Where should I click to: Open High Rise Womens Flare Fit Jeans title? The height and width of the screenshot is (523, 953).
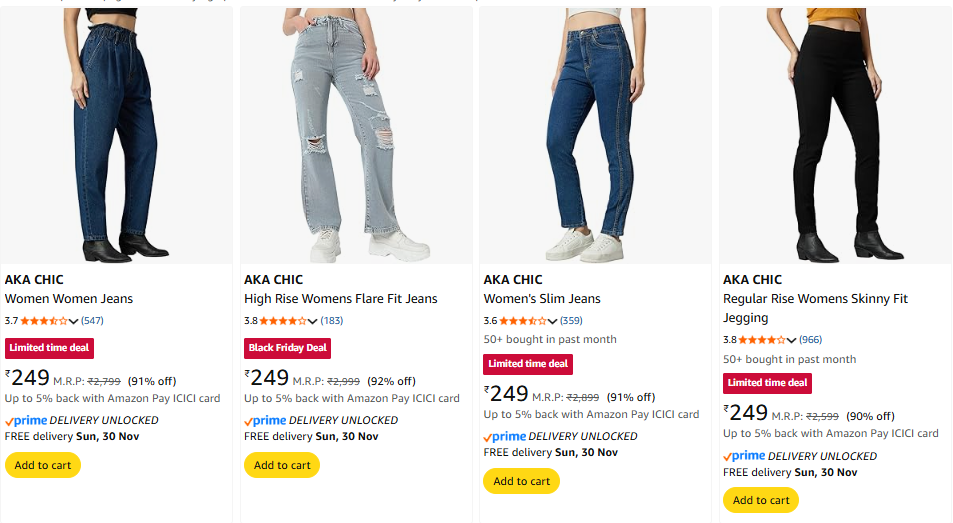click(341, 298)
